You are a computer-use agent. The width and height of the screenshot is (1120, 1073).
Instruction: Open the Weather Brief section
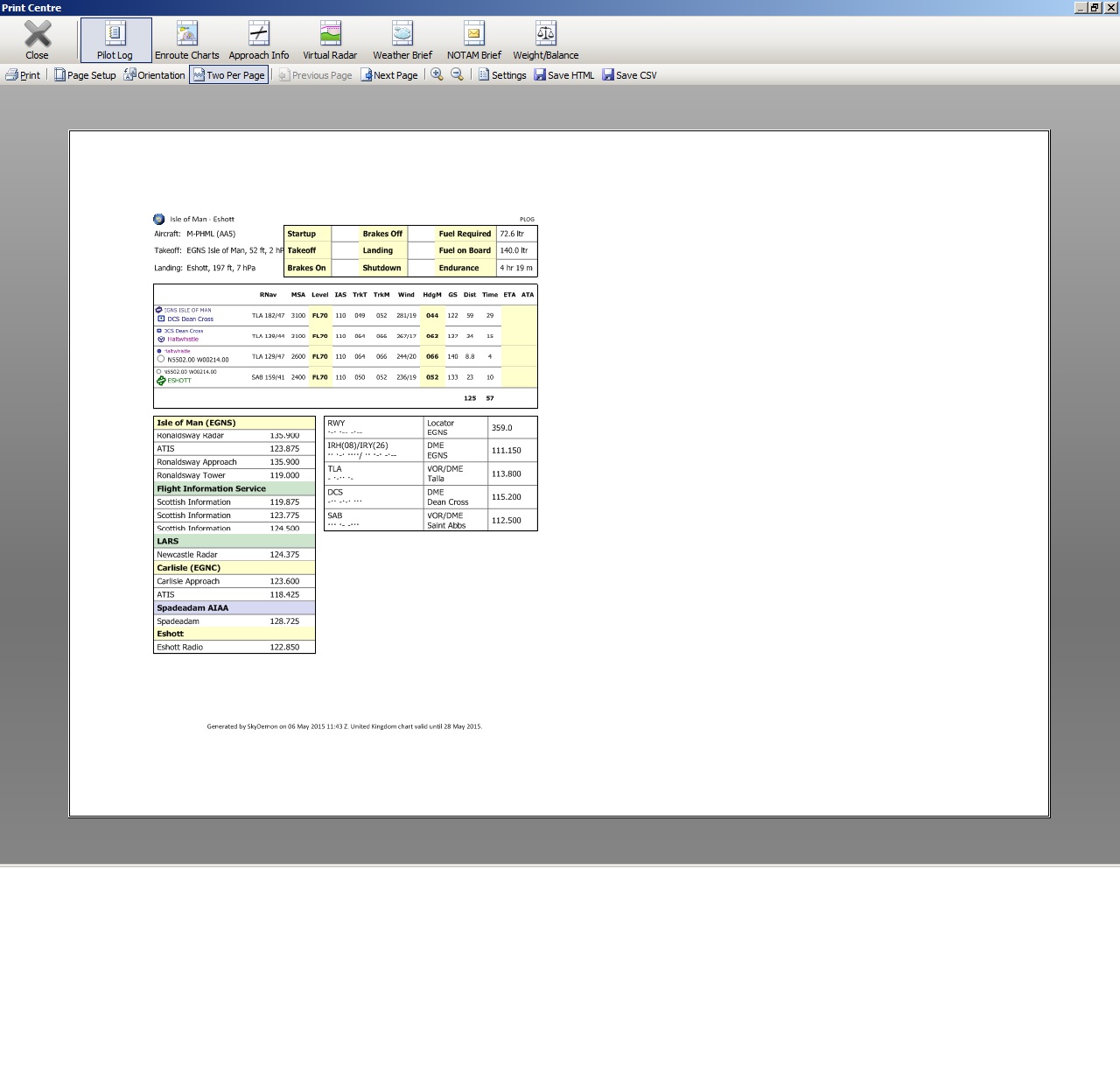tap(402, 40)
